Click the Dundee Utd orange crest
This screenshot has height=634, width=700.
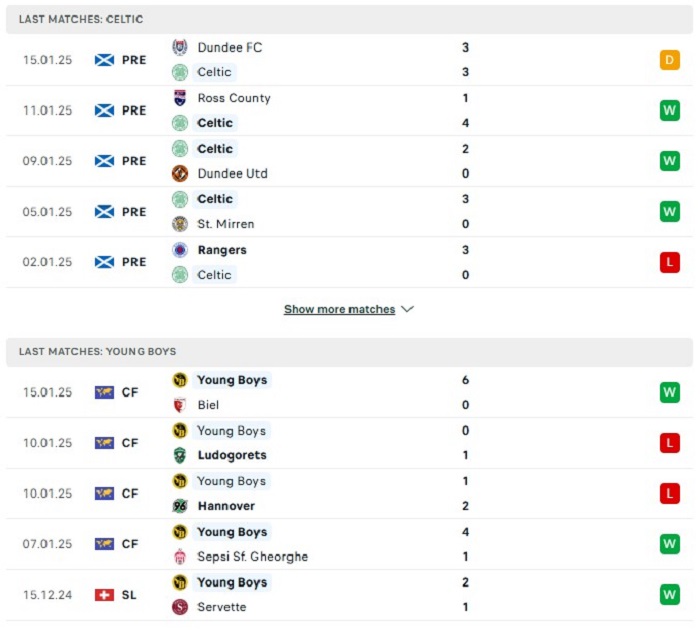click(x=180, y=173)
